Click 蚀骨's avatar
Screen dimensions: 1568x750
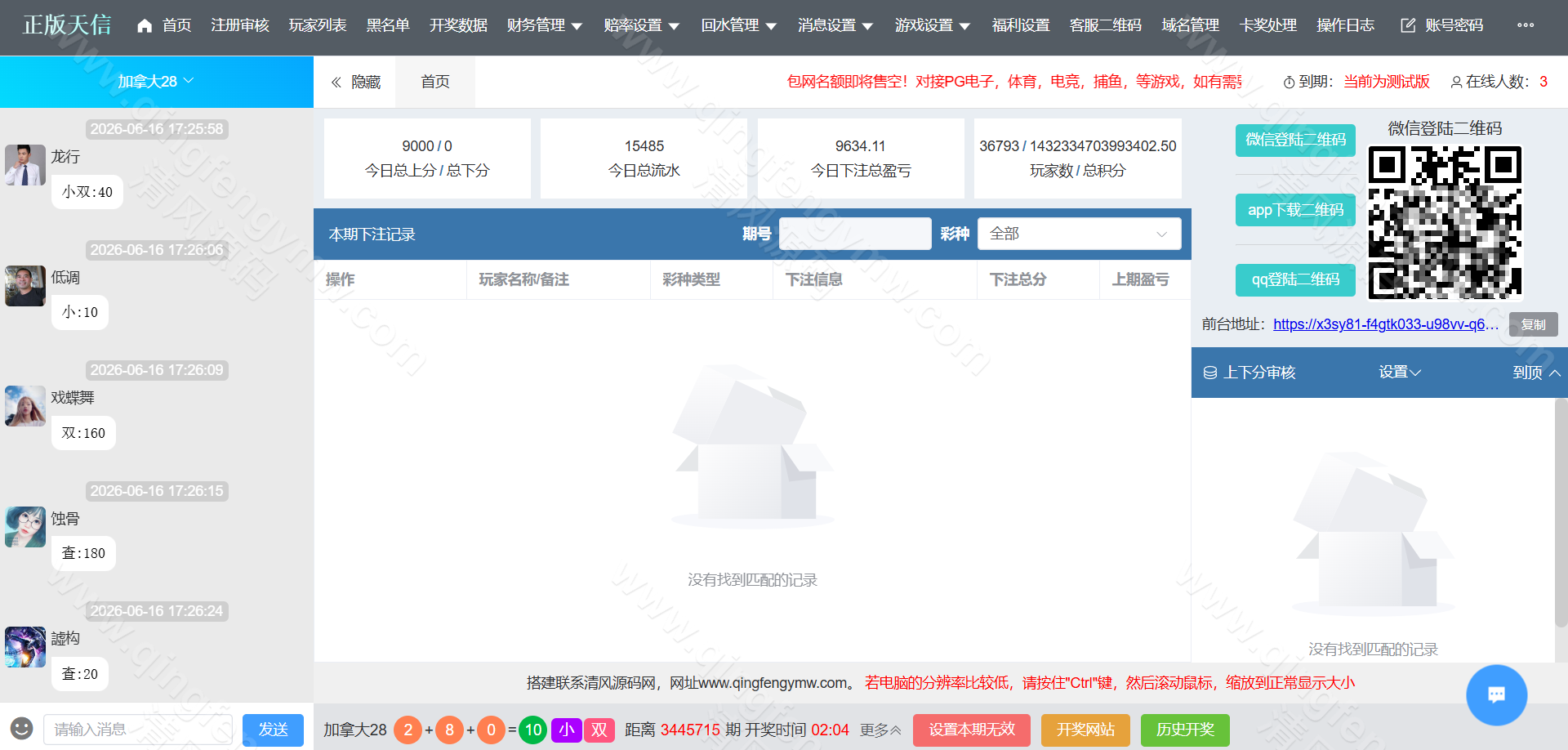pyautogui.click(x=24, y=527)
